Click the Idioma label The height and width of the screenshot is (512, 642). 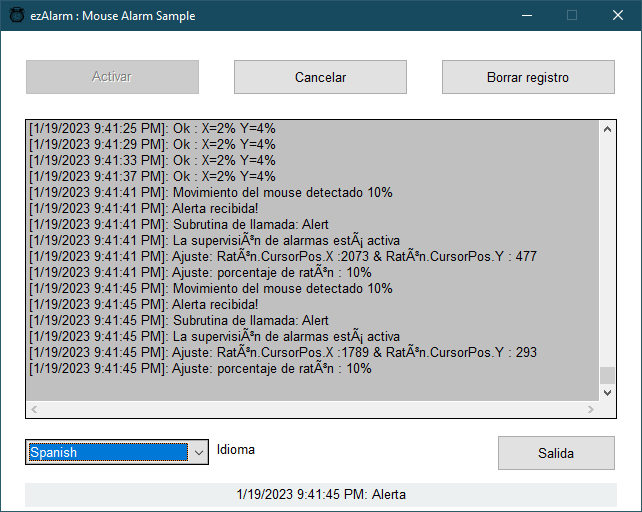(x=236, y=449)
